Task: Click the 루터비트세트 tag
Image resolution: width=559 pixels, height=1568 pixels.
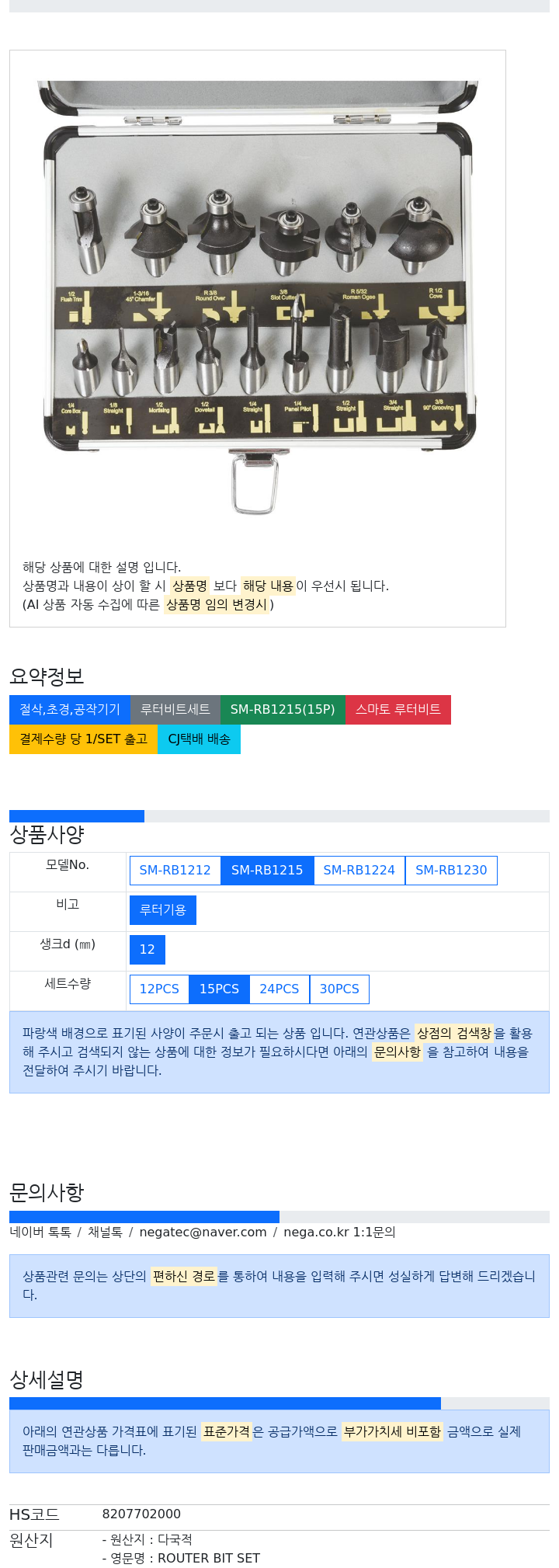Action: pyautogui.click(x=175, y=709)
